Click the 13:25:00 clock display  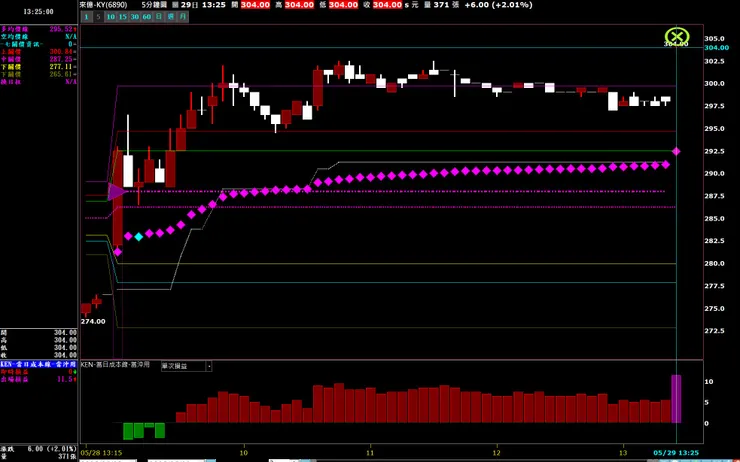38,11
